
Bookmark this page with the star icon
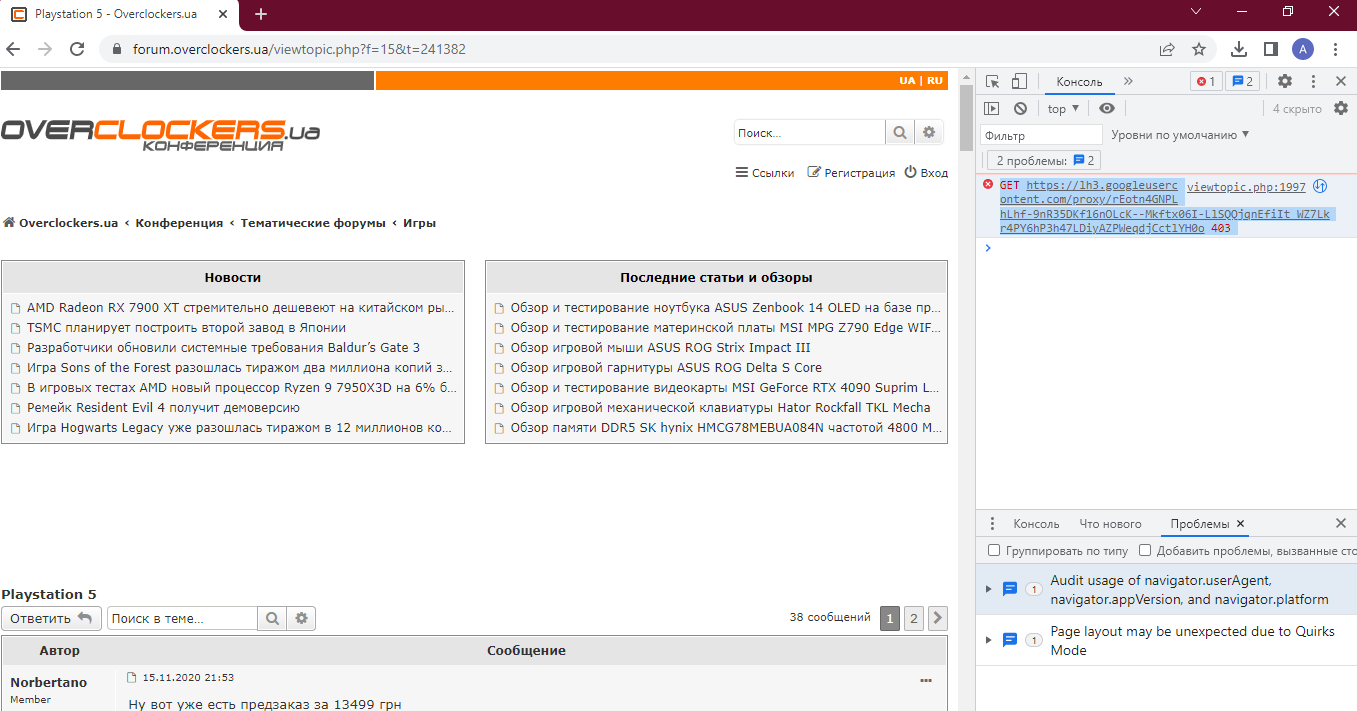(x=1199, y=49)
